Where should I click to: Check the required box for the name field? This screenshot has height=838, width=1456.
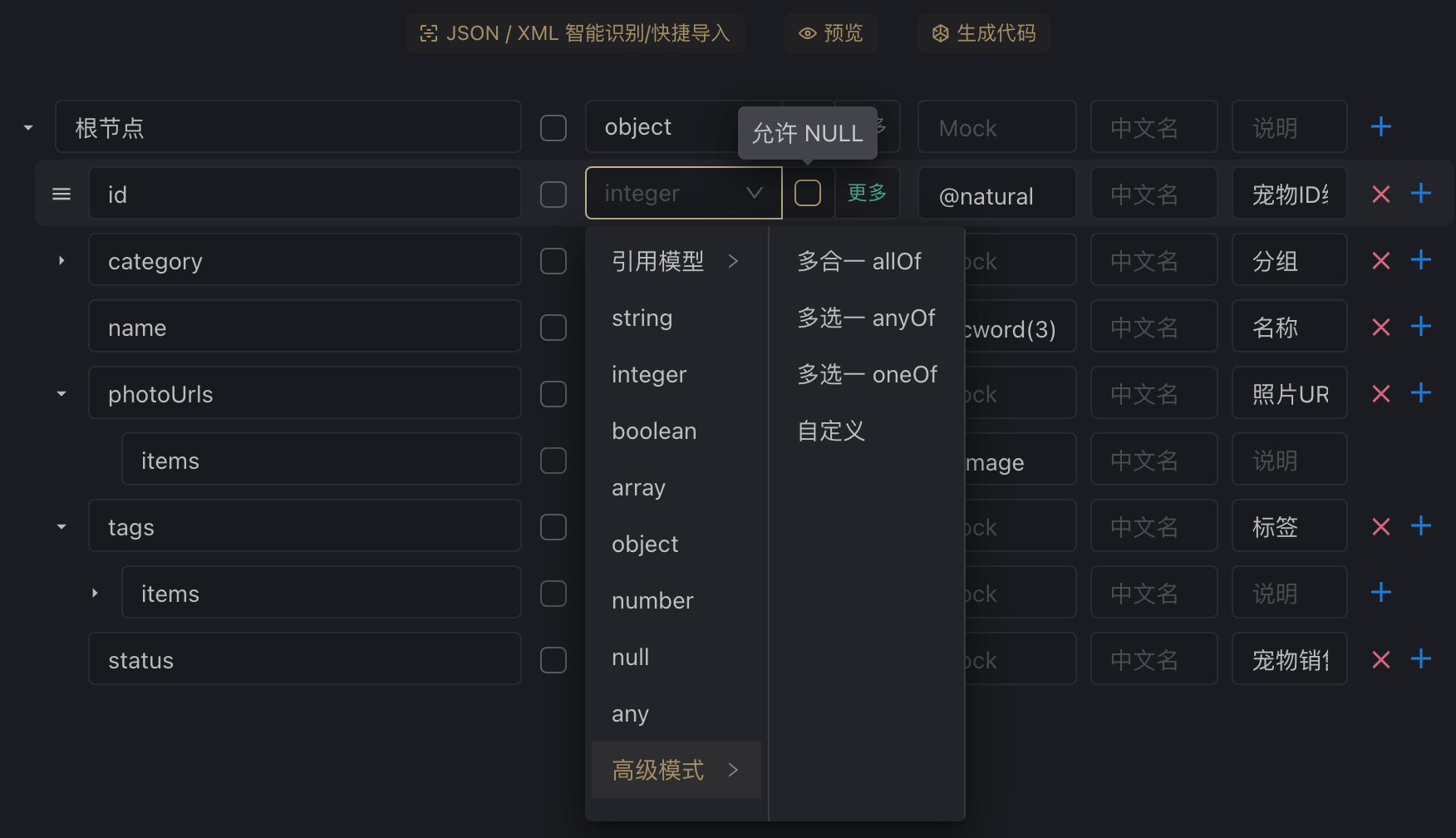553,327
